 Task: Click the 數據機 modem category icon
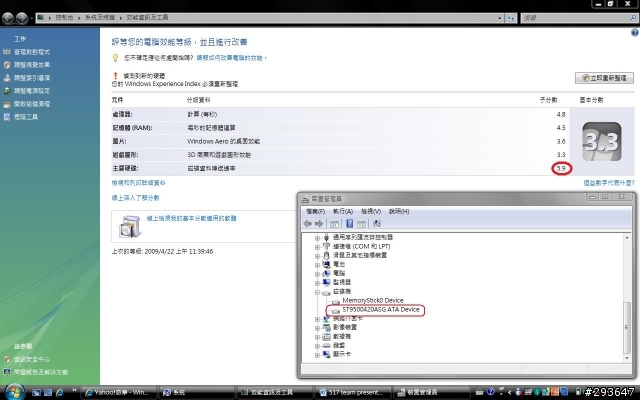pos(326,337)
